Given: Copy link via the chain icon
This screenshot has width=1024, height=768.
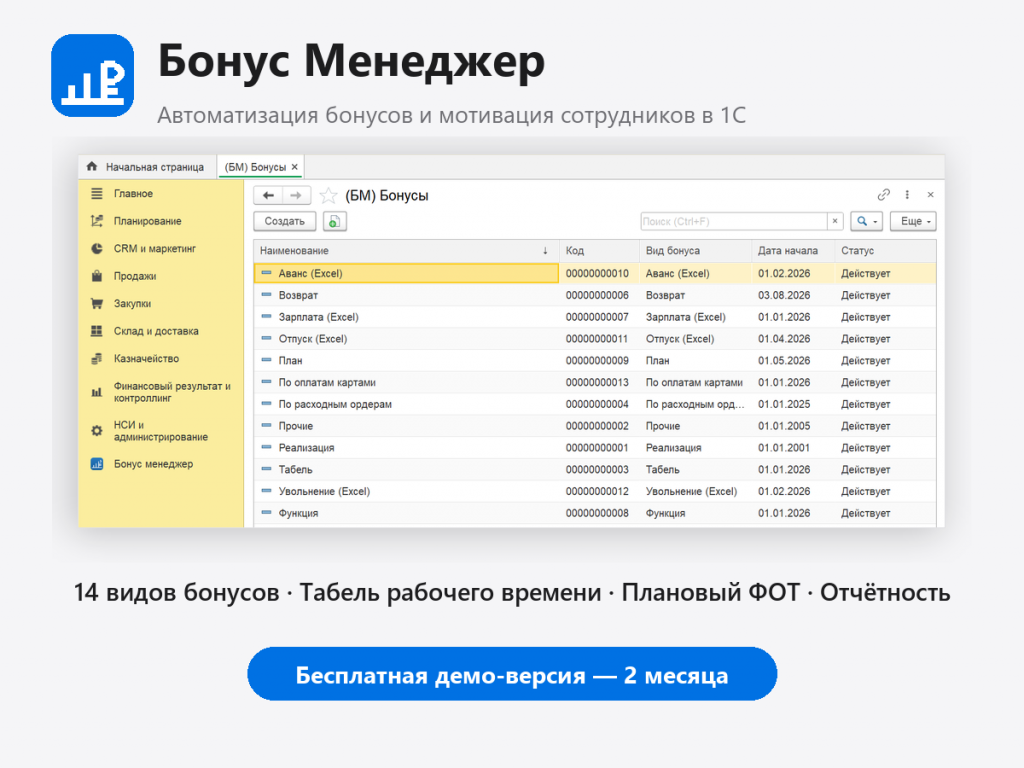Looking at the screenshot, I should coord(883,195).
